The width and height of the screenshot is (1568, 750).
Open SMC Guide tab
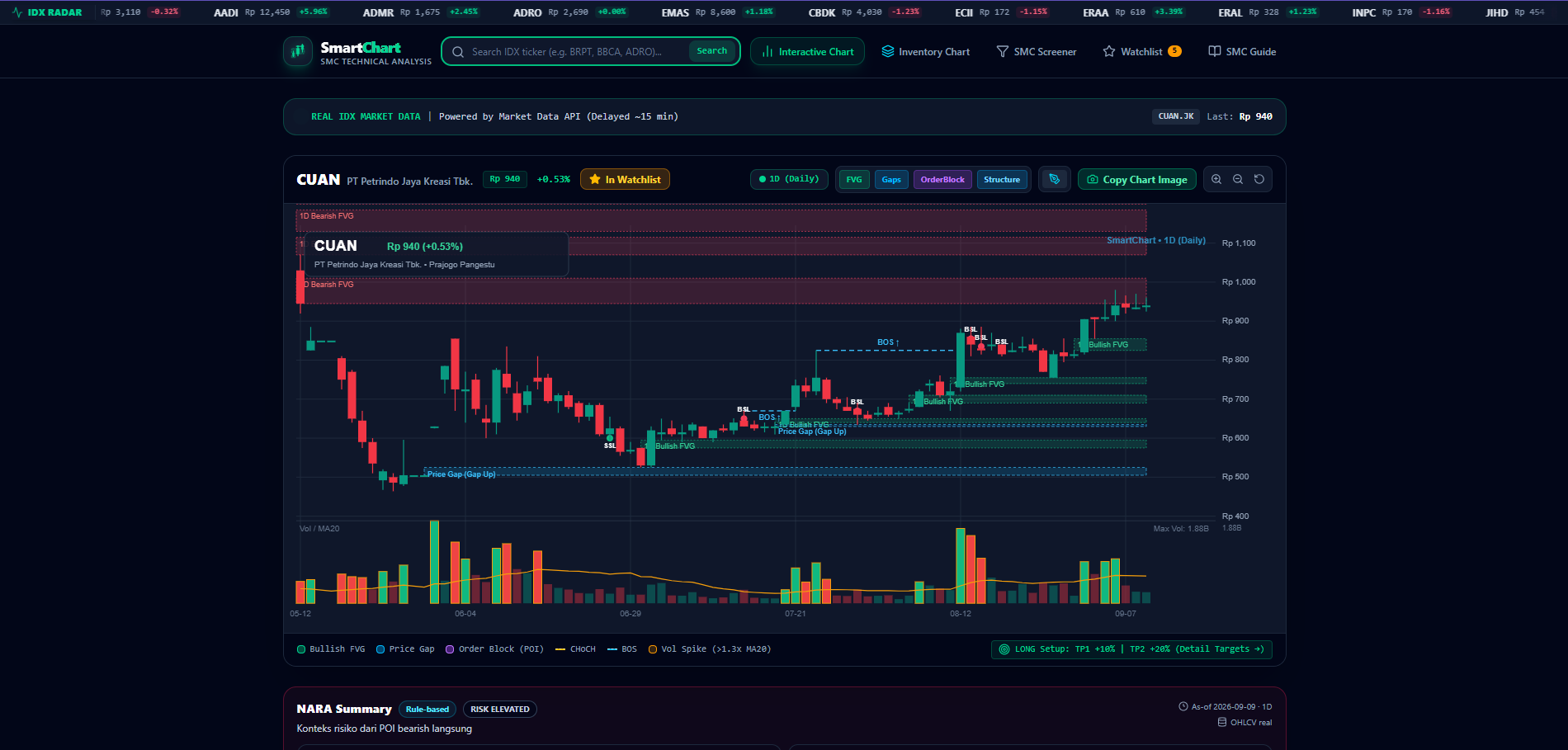coord(1242,51)
